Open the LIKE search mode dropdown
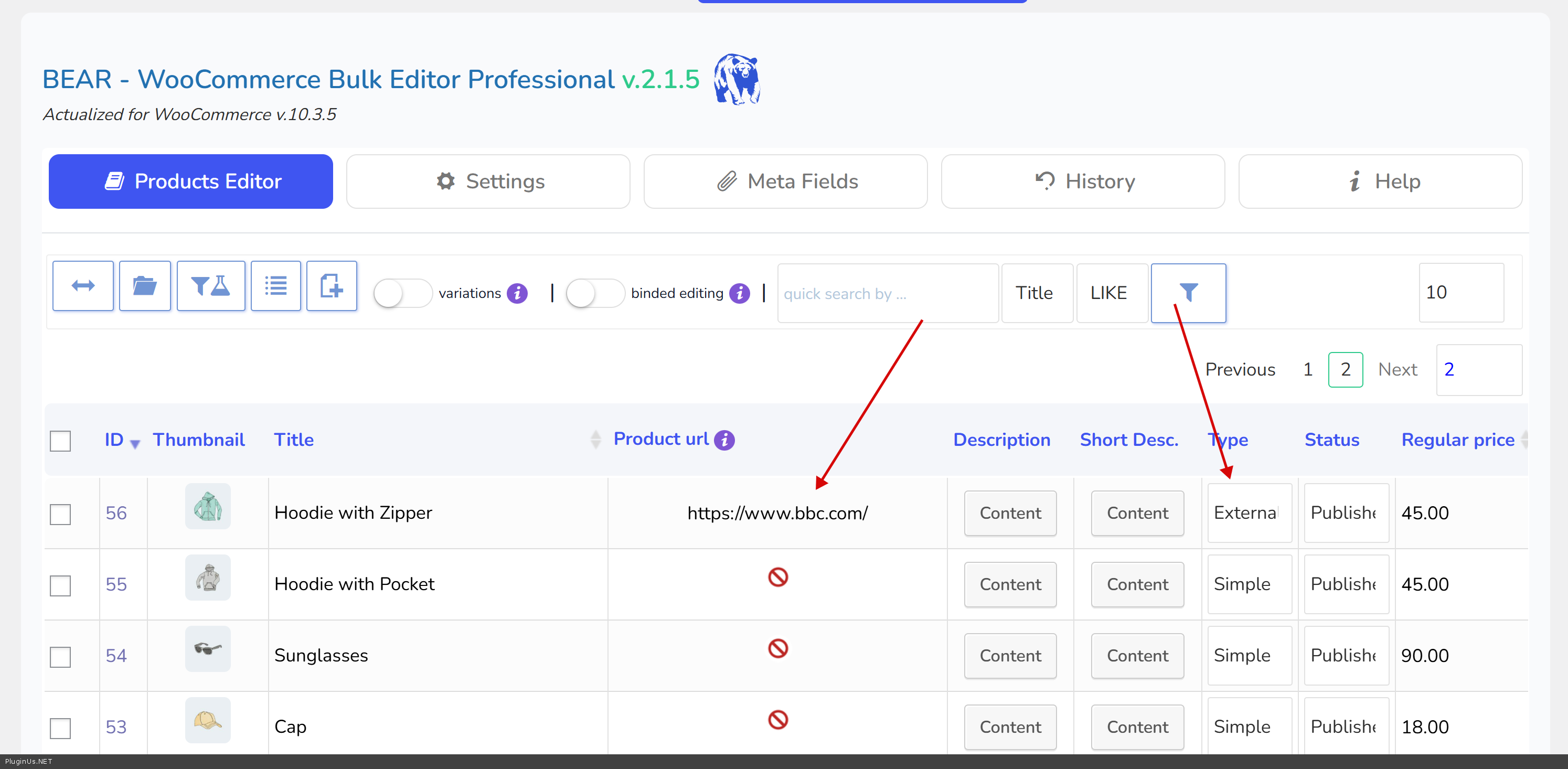Image resolution: width=1568 pixels, height=769 pixels. (1112, 293)
